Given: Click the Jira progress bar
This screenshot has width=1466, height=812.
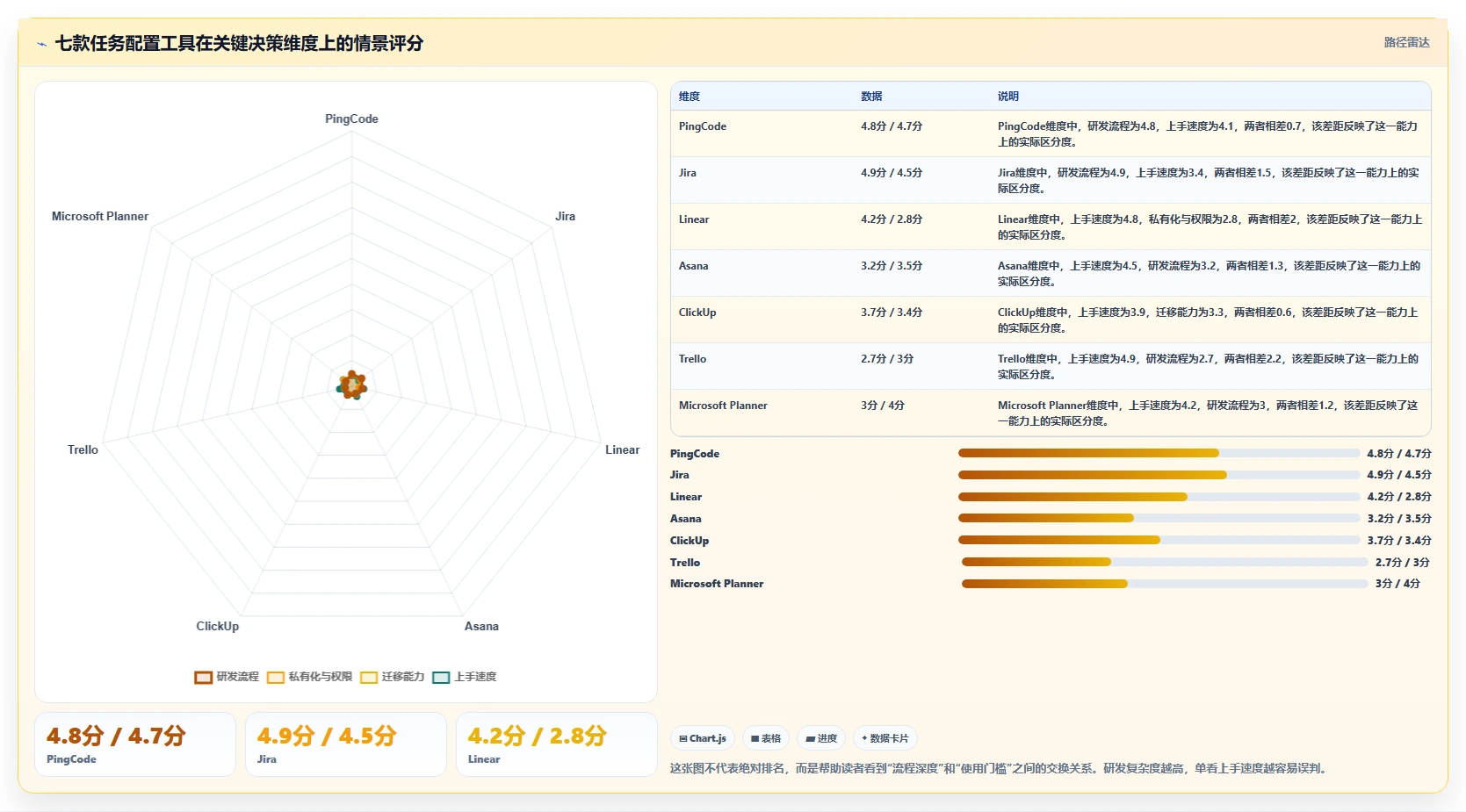Looking at the screenshot, I should click(x=1159, y=475).
